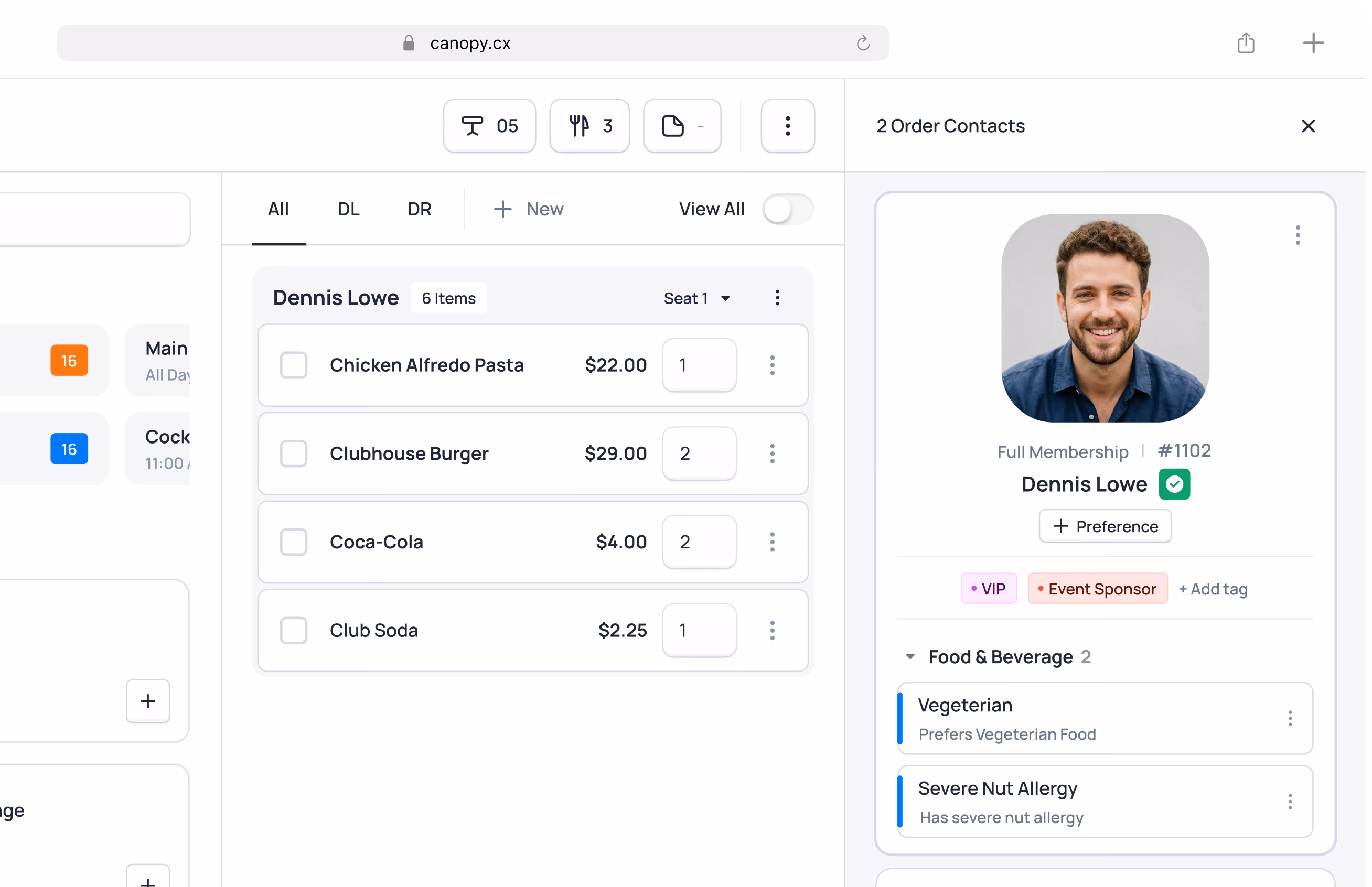Open a new browser tab
The height and width of the screenshot is (887, 1372).
click(x=1313, y=43)
